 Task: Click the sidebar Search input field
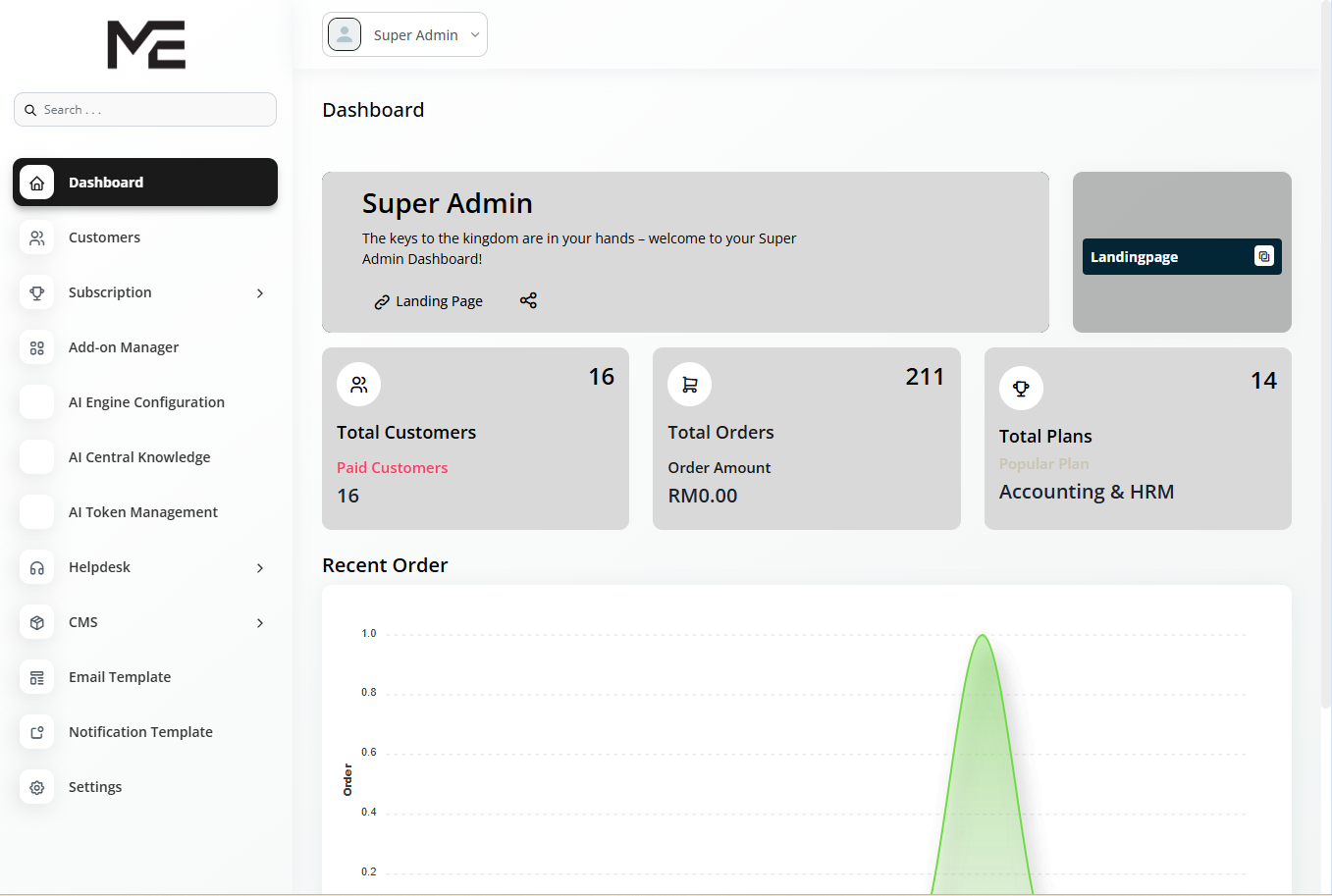145,110
